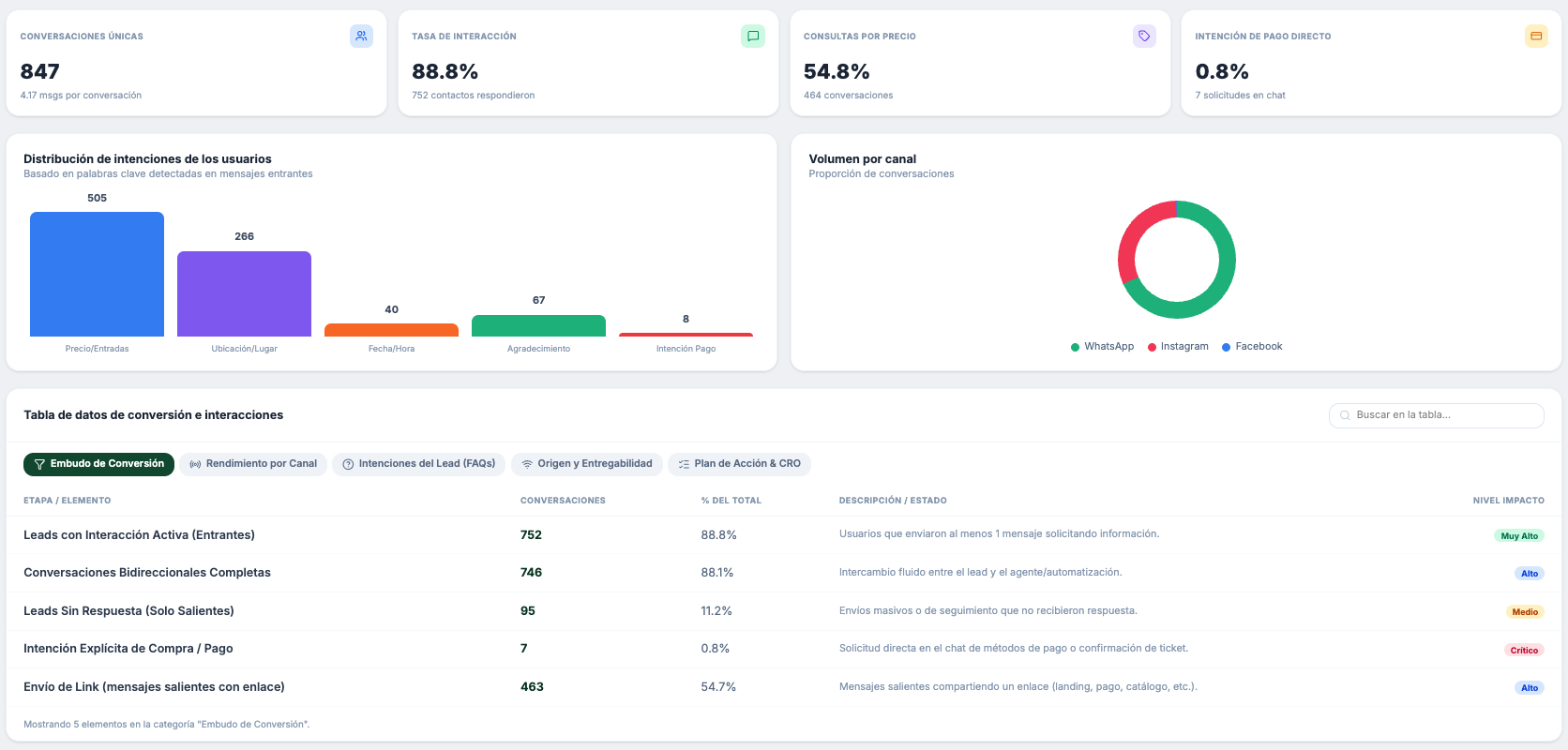Click the 746 conversations table cell
Viewport: 1568px width, 750px height.
coord(531,573)
